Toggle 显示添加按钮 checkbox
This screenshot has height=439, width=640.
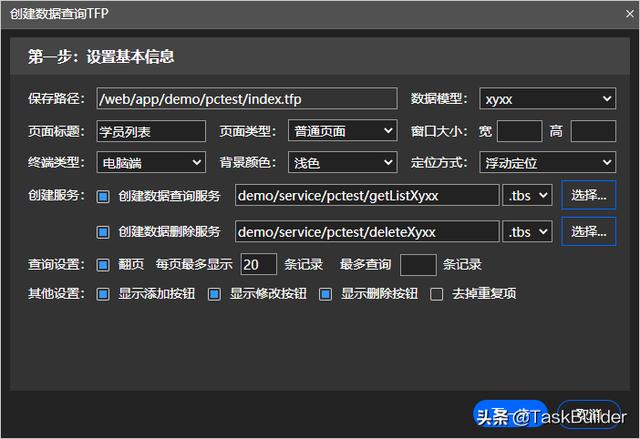click(103, 294)
